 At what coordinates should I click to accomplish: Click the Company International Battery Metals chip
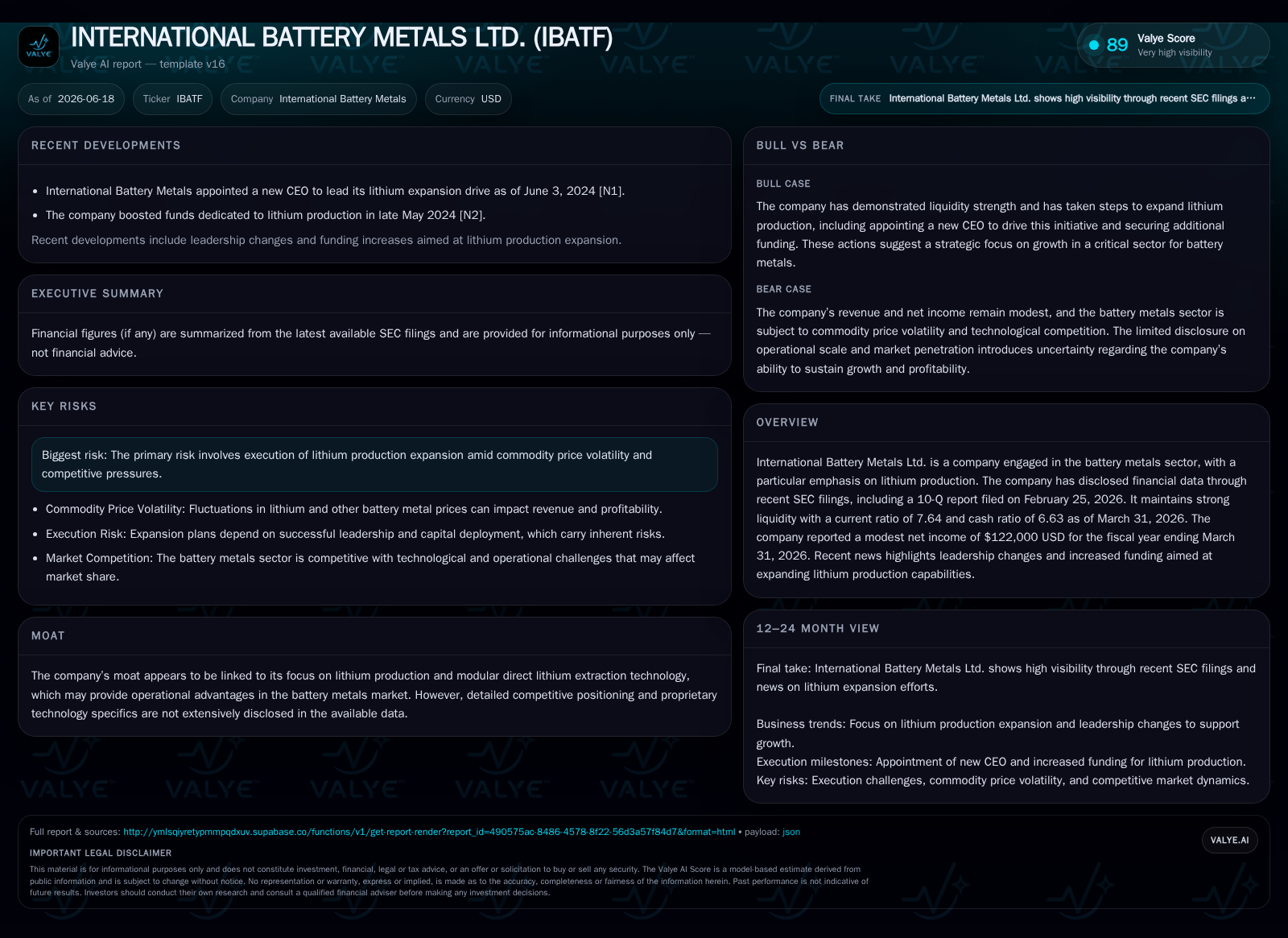[x=318, y=99]
